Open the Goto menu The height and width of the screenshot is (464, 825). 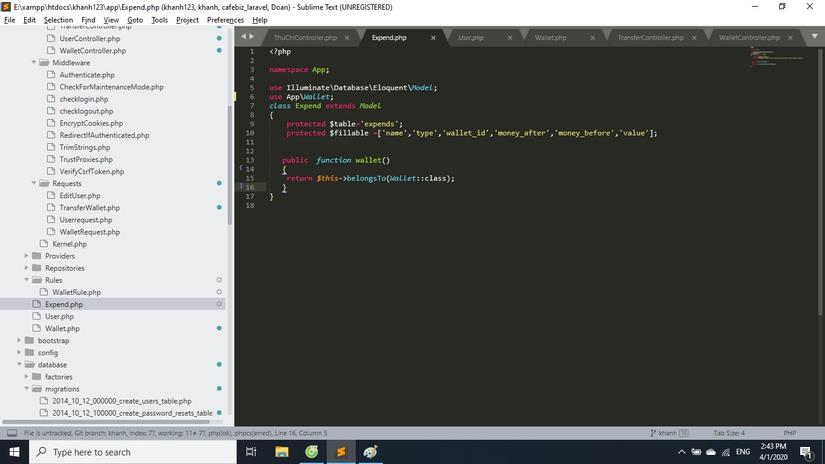pyautogui.click(x=135, y=20)
